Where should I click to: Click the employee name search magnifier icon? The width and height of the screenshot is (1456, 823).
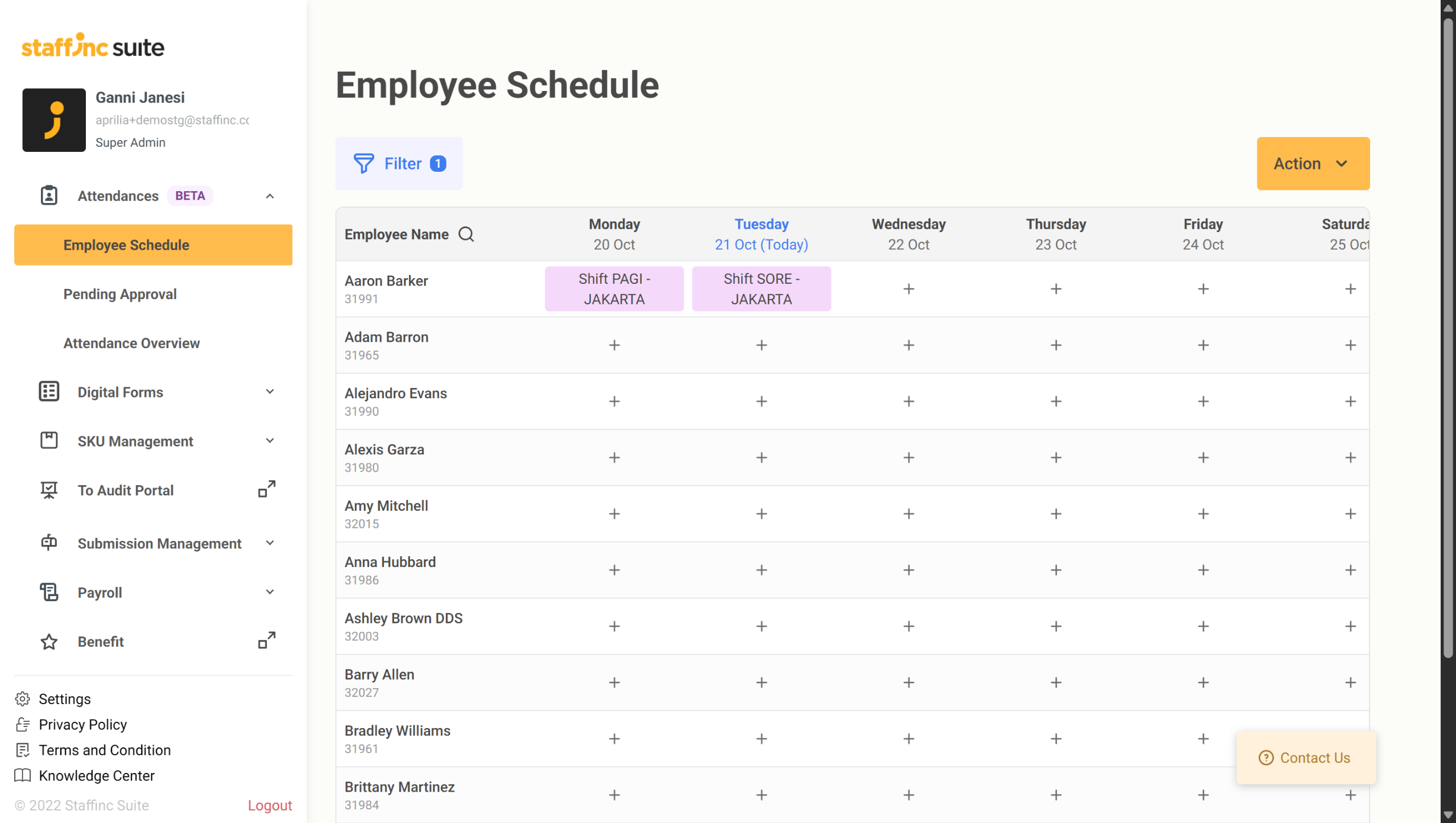[x=466, y=234]
